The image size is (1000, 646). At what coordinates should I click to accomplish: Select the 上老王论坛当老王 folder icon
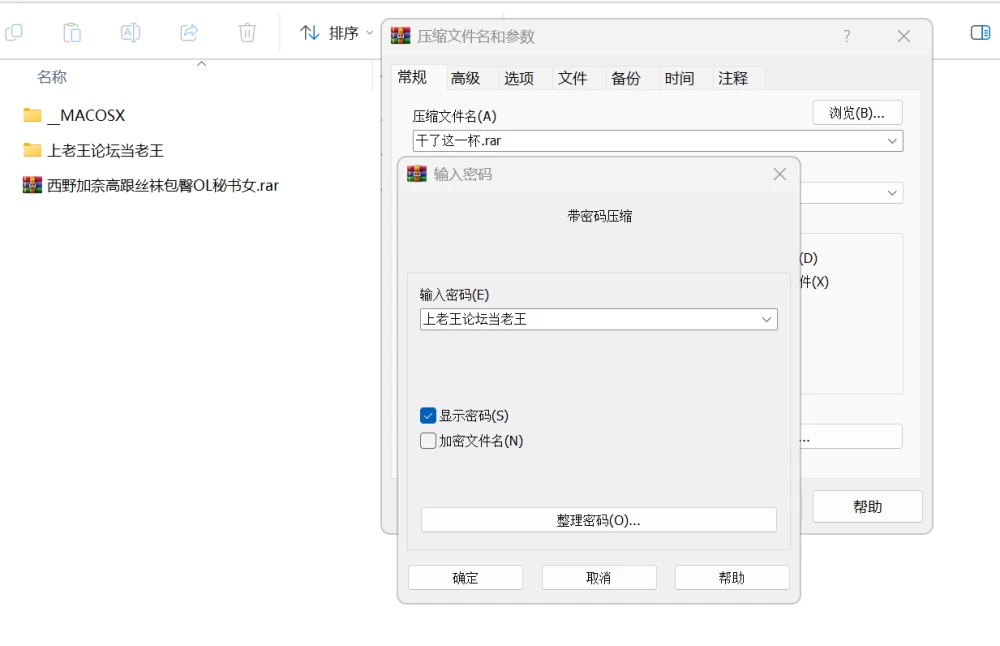[x=32, y=150]
